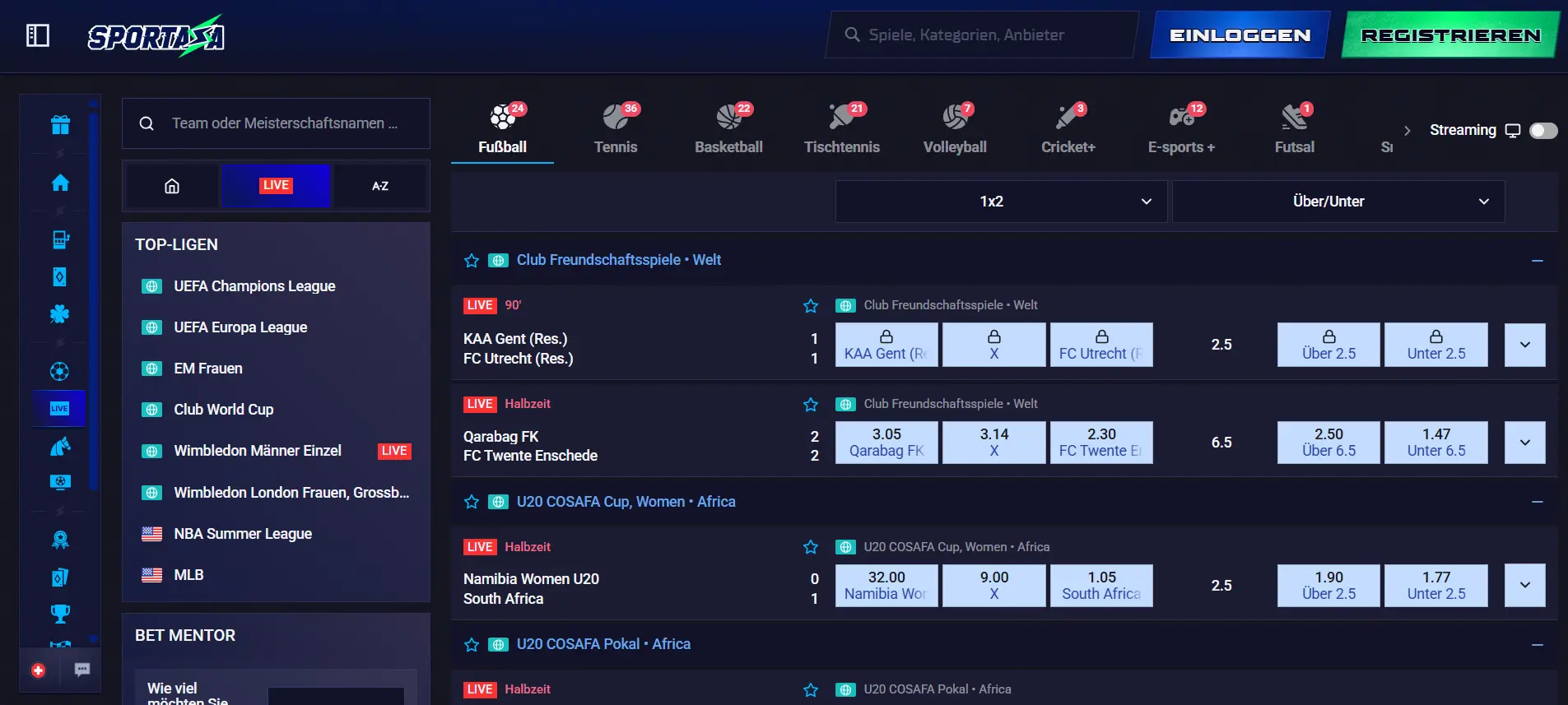The height and width of the screenshot is (705, 1568).
Task: Select the Tennis sport tab
Action: click(616, 129)
